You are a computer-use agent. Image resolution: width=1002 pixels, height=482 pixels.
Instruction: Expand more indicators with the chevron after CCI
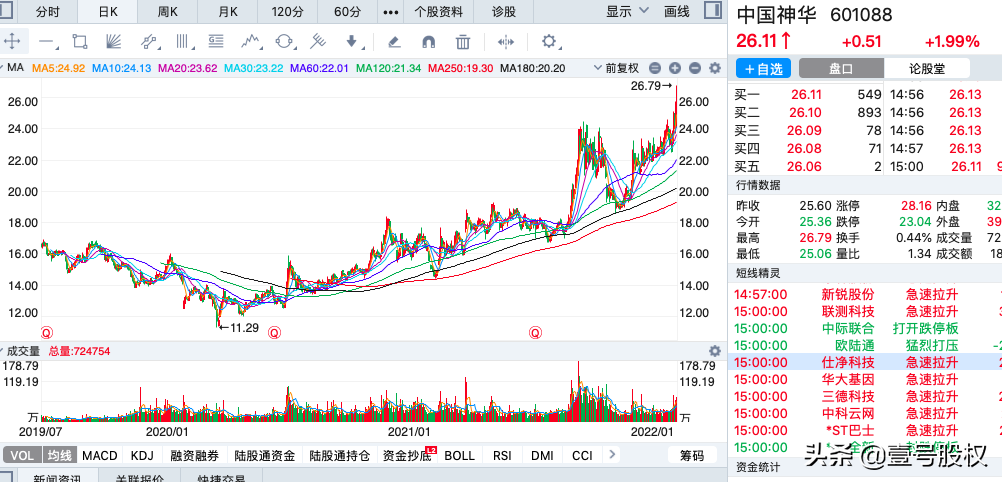point(612,455)
